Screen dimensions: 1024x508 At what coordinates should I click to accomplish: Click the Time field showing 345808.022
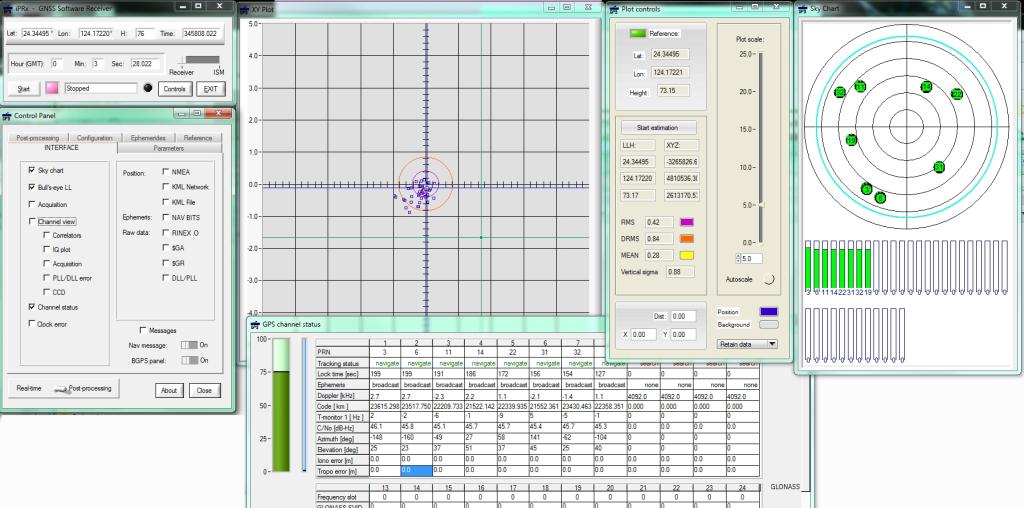tap(201, 33)
